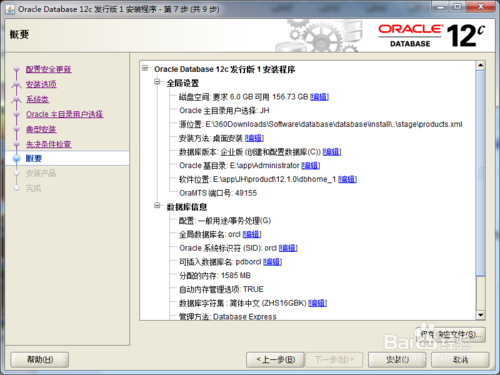Close the installer window
This screenshot has width=500, height=375.
pos(480,6)
